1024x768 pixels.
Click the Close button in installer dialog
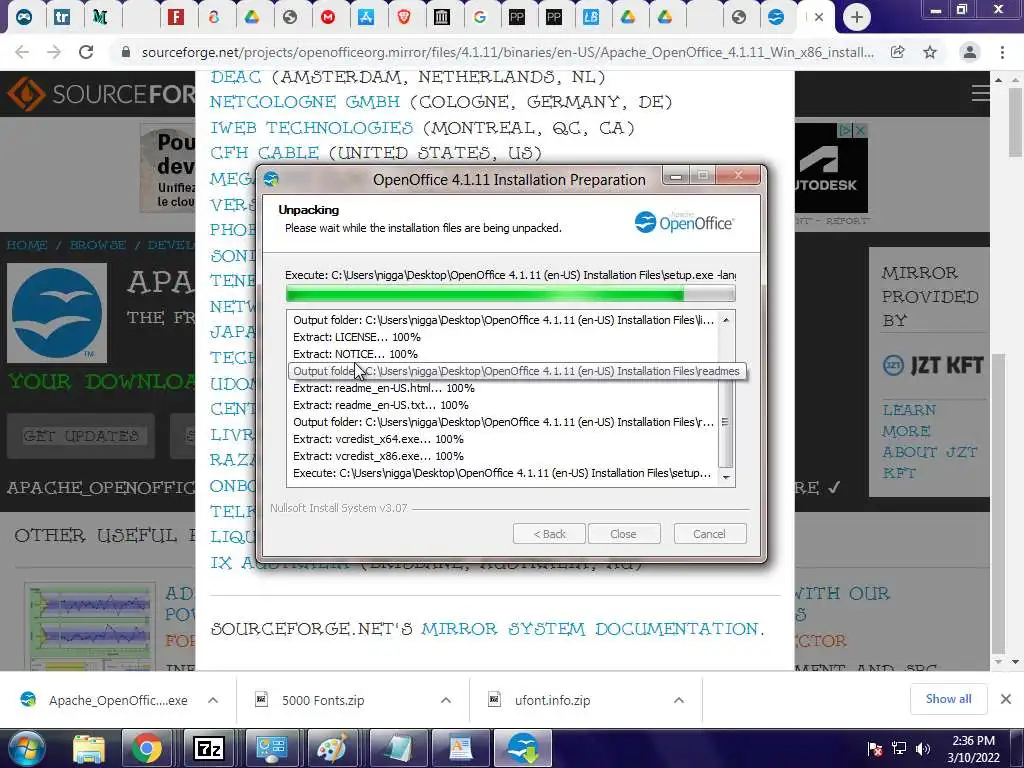coord(624,534)
